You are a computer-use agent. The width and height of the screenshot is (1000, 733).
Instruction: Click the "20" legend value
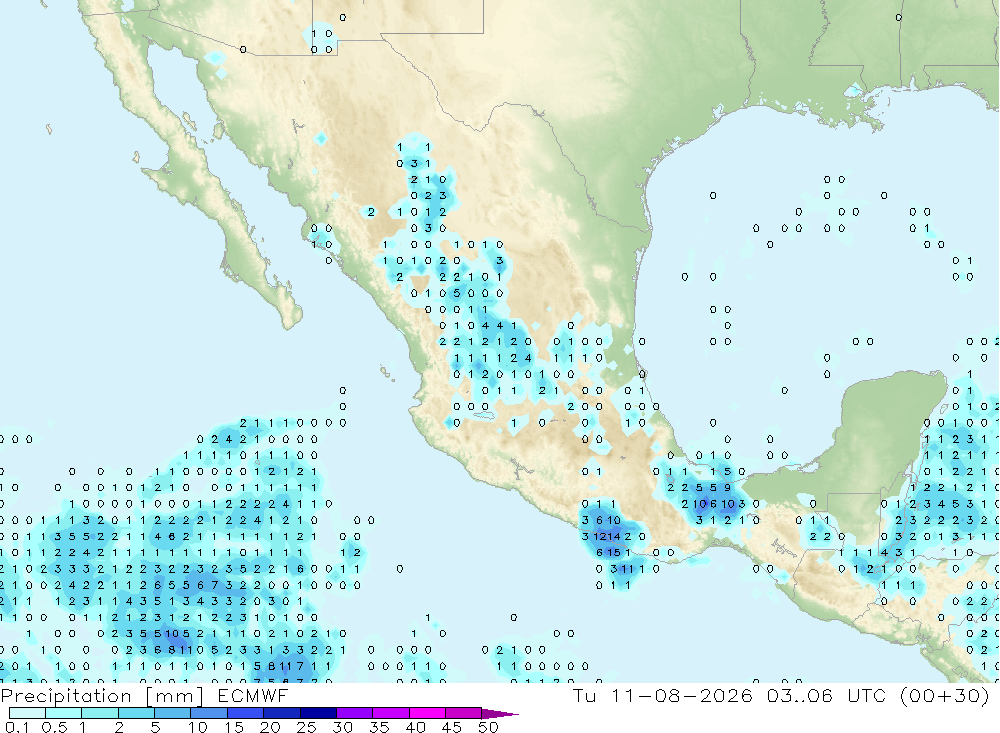point(270,727)
